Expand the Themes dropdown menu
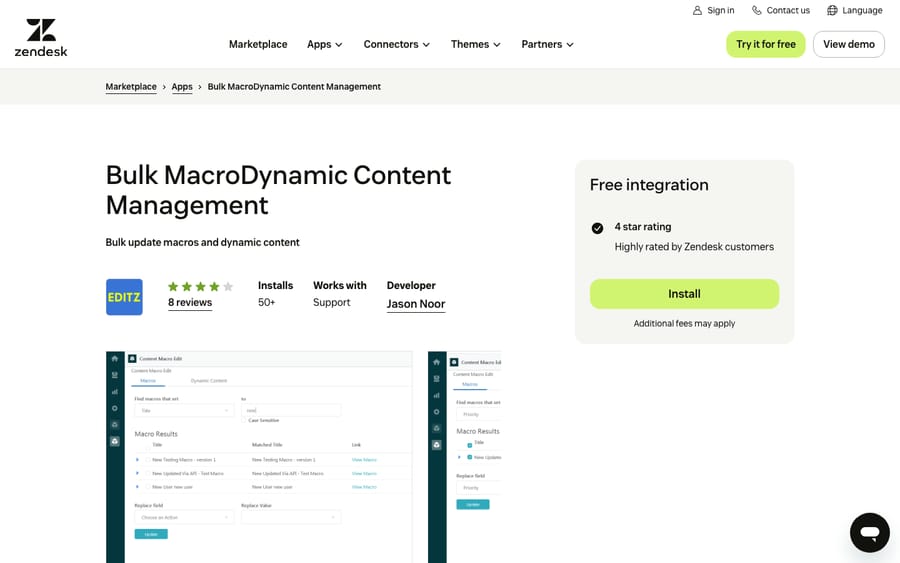900x563 pixels. (x=475, y=44)
